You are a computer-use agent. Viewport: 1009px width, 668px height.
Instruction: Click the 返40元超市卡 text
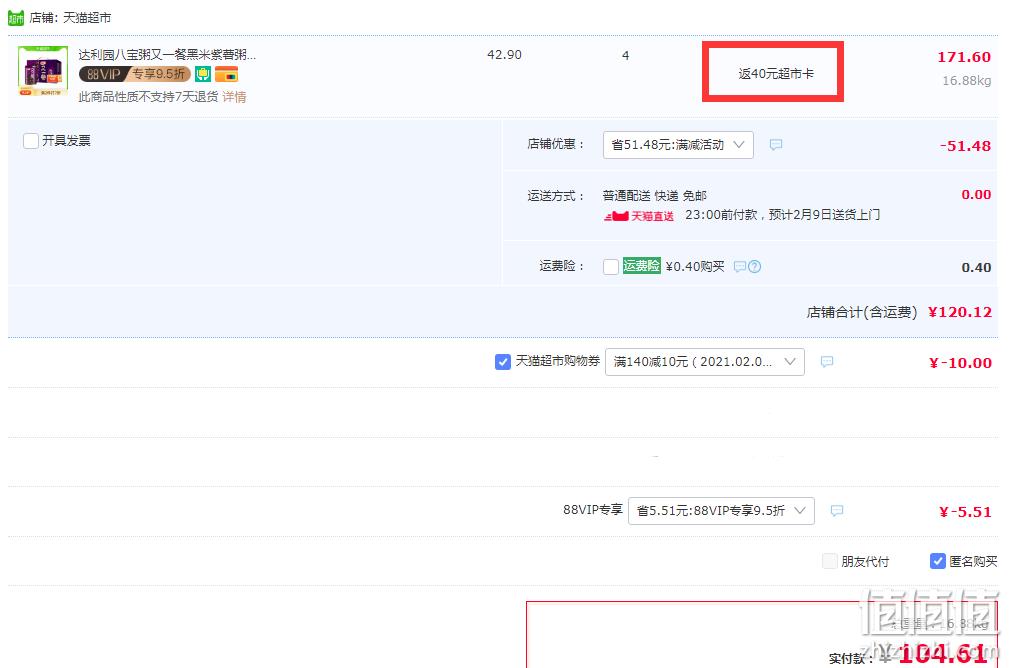[776, 74]
